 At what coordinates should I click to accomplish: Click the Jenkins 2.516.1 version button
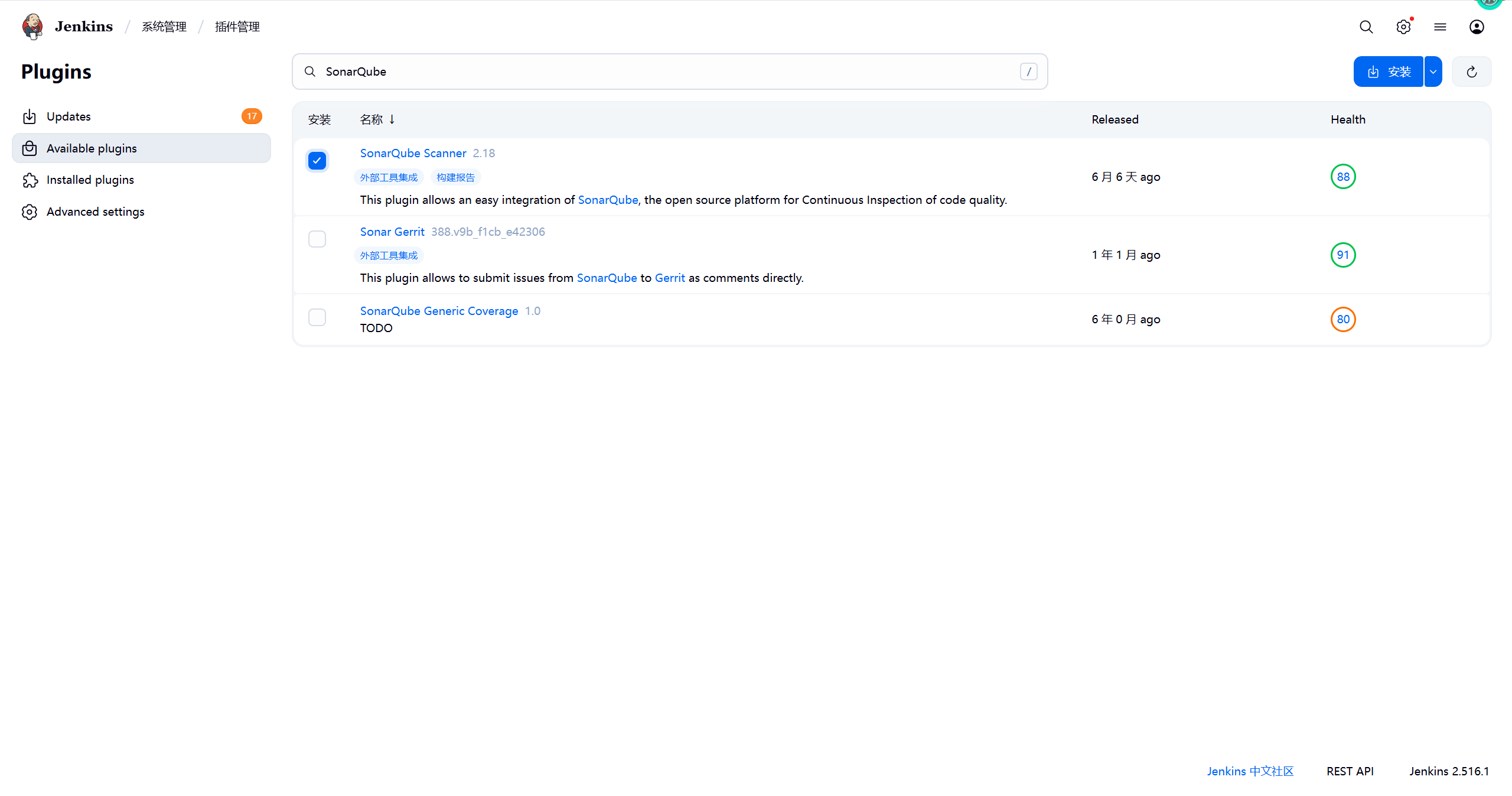(x=1449, y=771)
